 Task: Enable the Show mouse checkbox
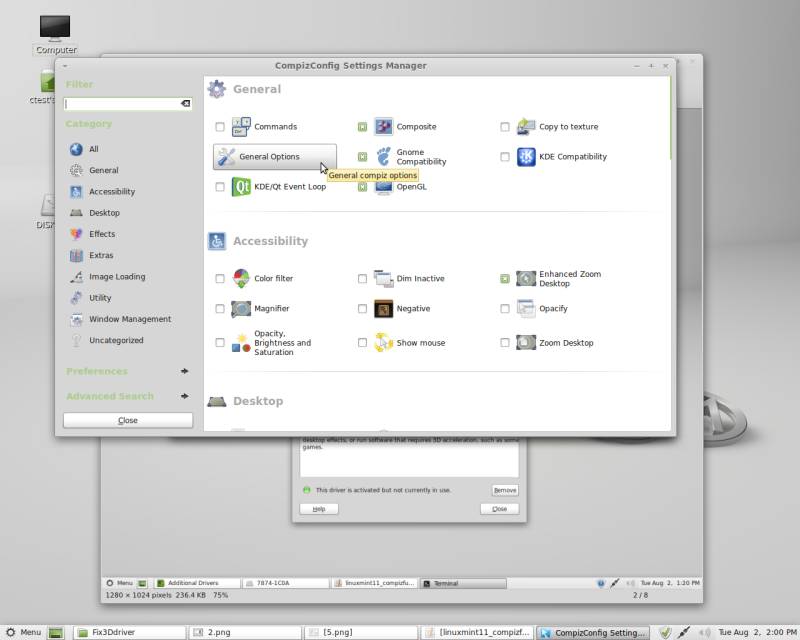[362, 343]
